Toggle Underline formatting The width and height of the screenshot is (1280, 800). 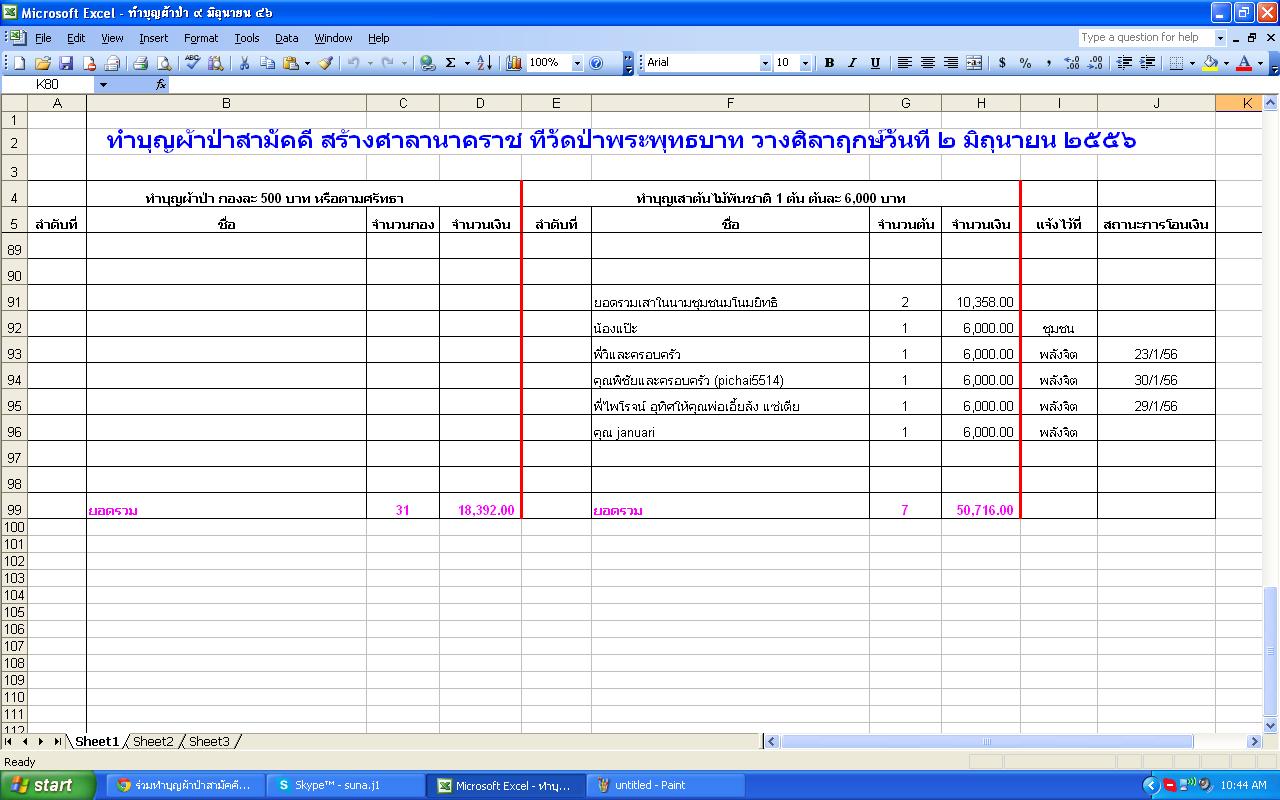(875, 63)
